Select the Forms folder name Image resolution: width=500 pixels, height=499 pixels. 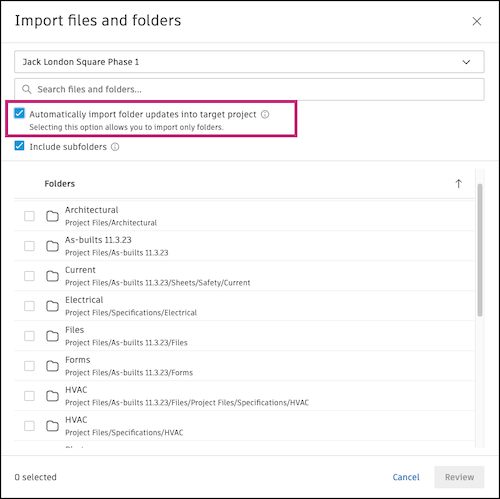(78, 360)
